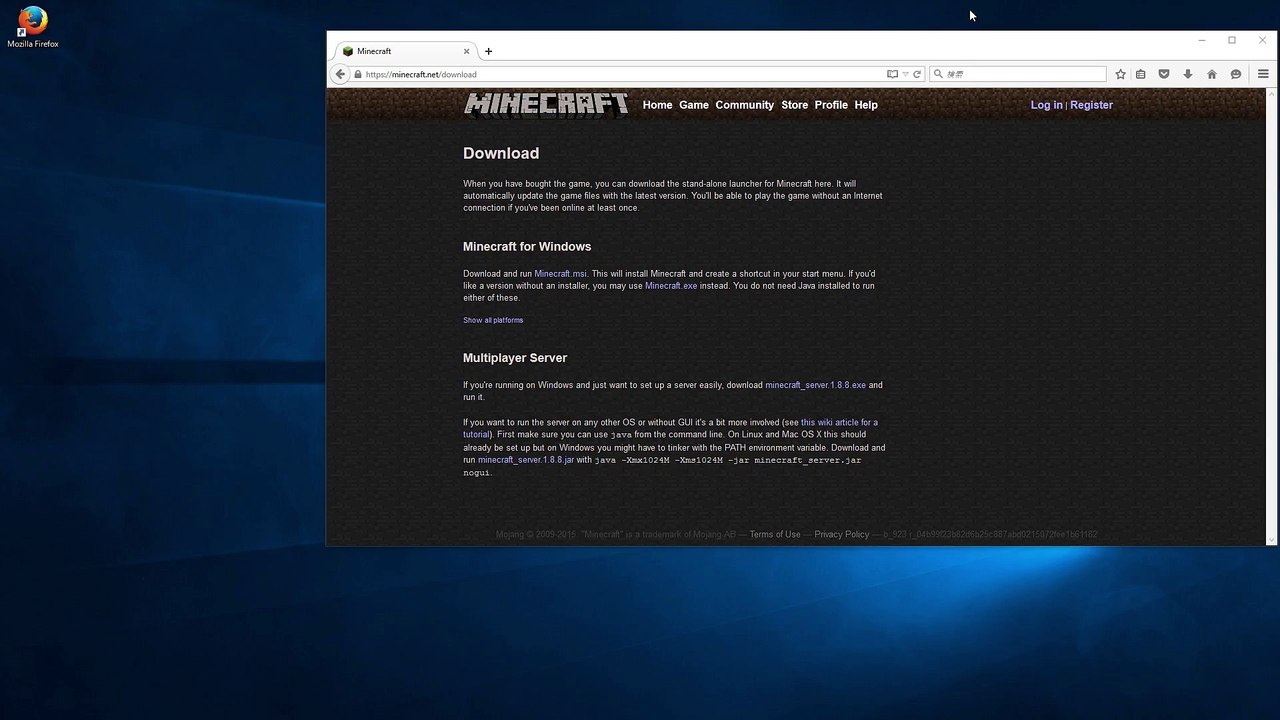Click the Multiplayer Server heading
1280x720 pixels.
515,357
